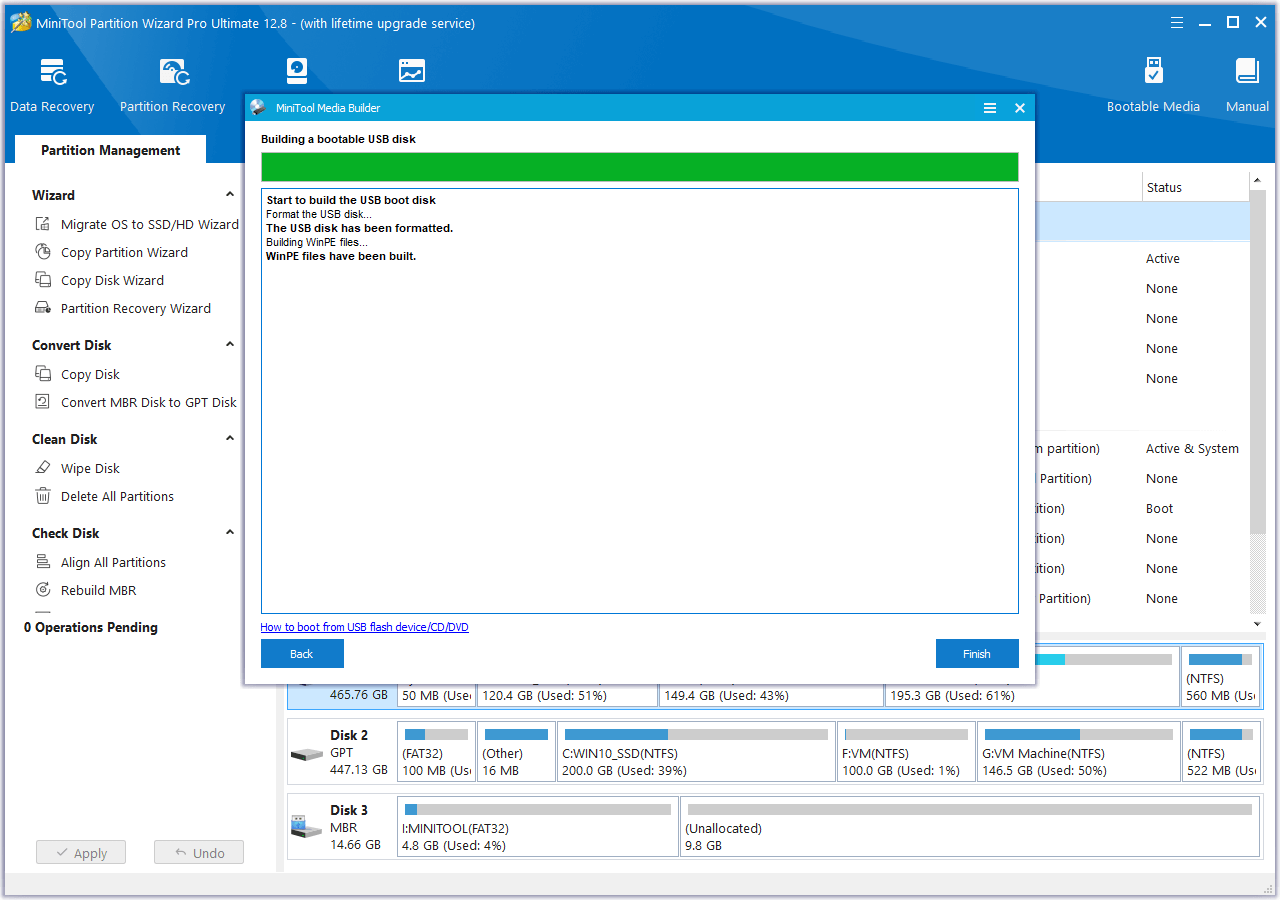
Task: Click the Rebuild MBR icon
Action: 43,590
